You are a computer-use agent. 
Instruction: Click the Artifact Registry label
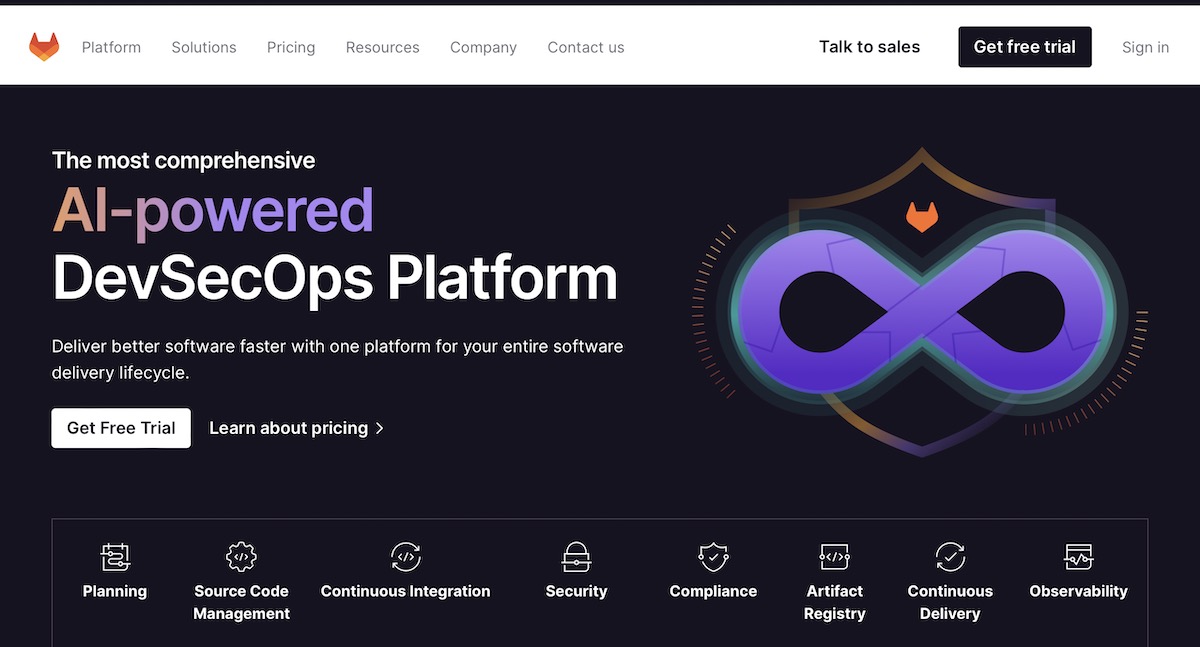click(835, 602)
